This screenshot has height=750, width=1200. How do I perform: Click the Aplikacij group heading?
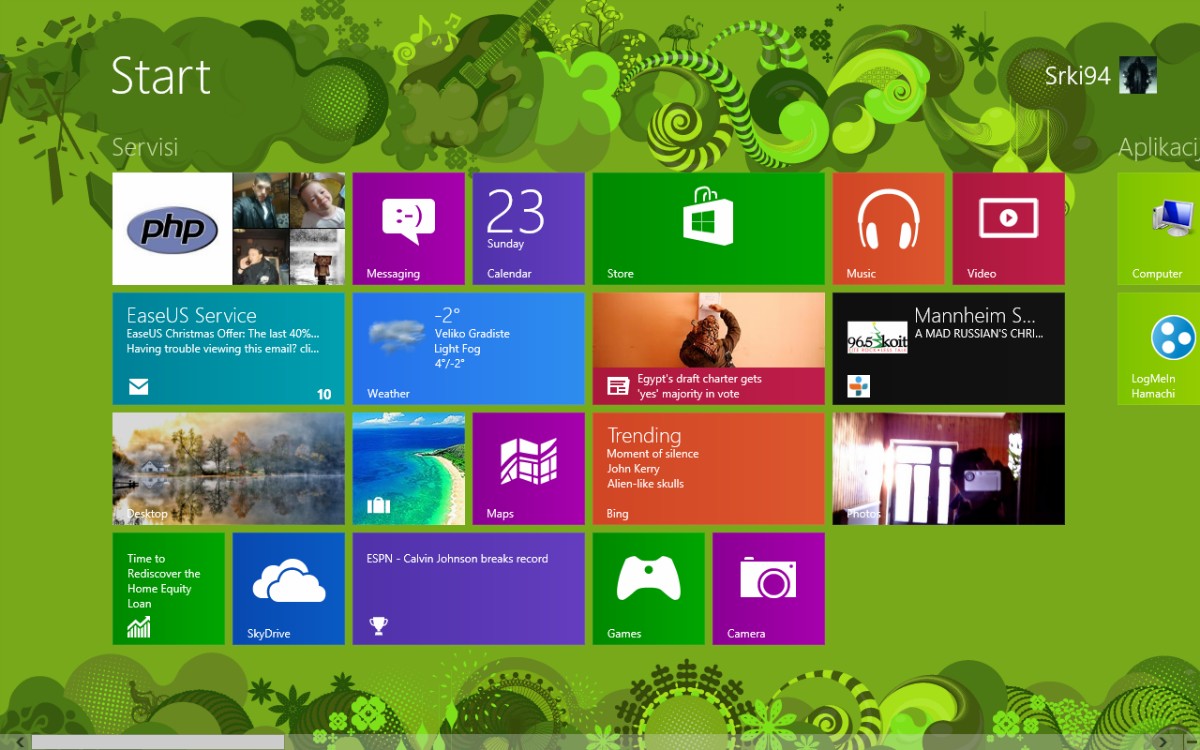point(1159,148)
